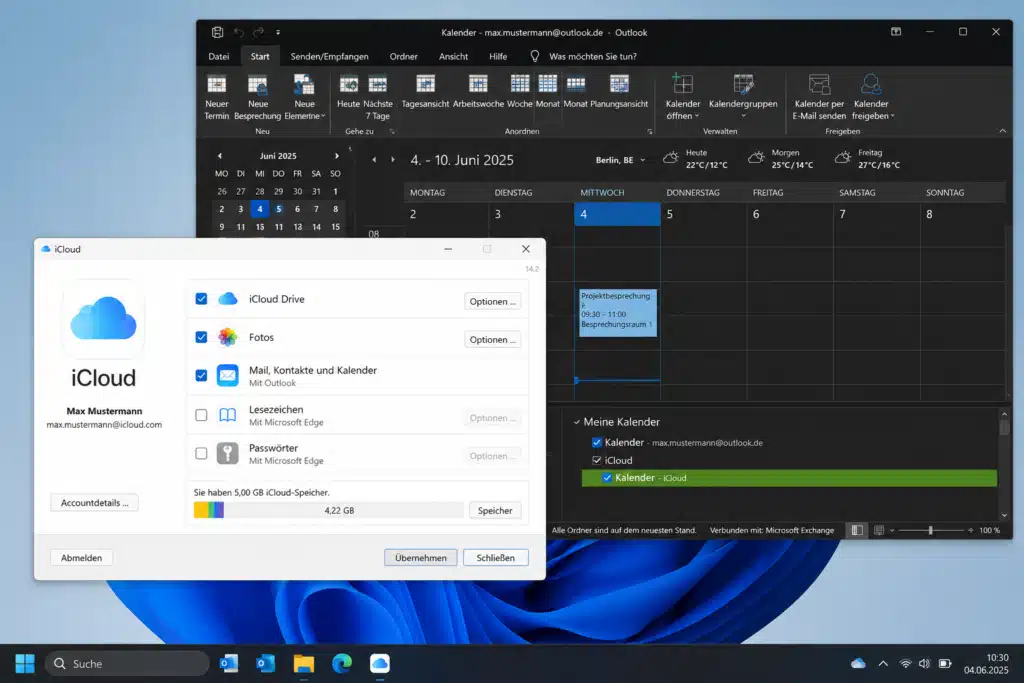The image size is (1024, 683).
Task: Open Projektbesprechung appointment on Mittwoch
Action: pyautogui.click(x=617, y=313)
